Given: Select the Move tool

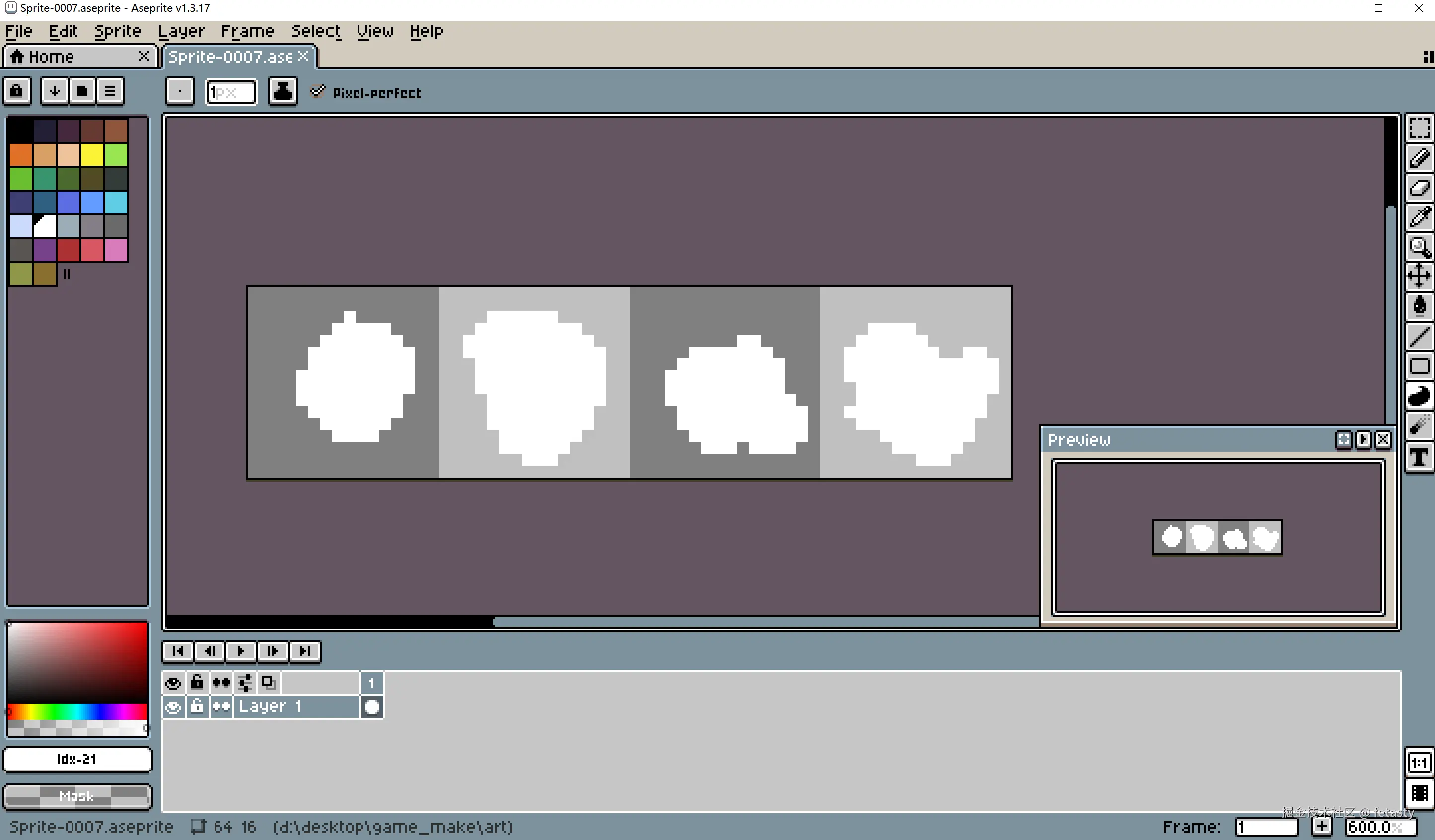Looking at the screenshot, I should (x=1419, y=277).
